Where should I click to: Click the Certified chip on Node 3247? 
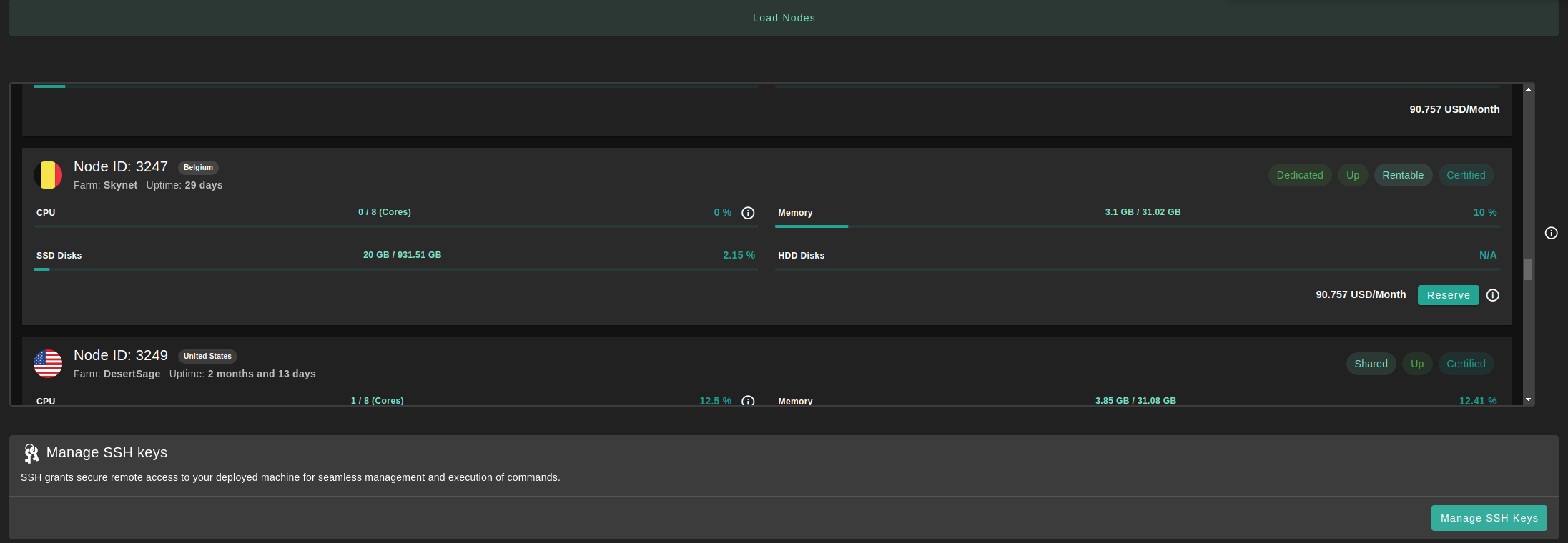click(1465, 175)
